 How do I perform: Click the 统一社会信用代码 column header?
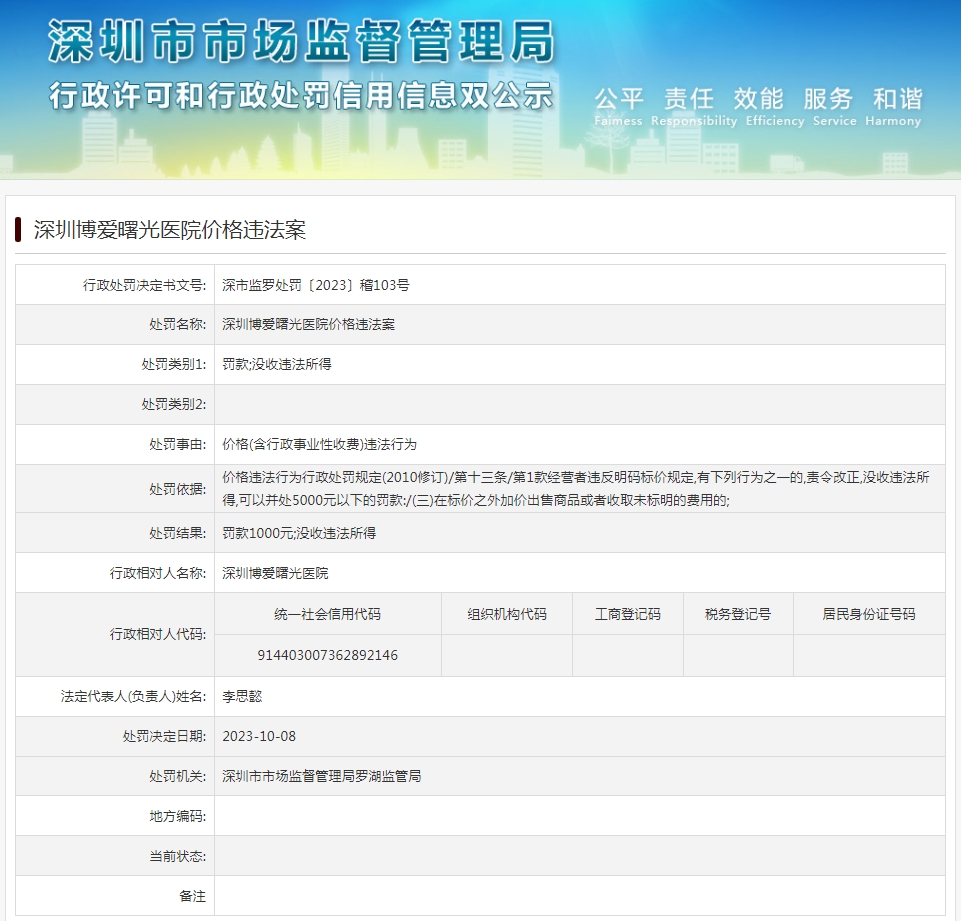(327, 614)
